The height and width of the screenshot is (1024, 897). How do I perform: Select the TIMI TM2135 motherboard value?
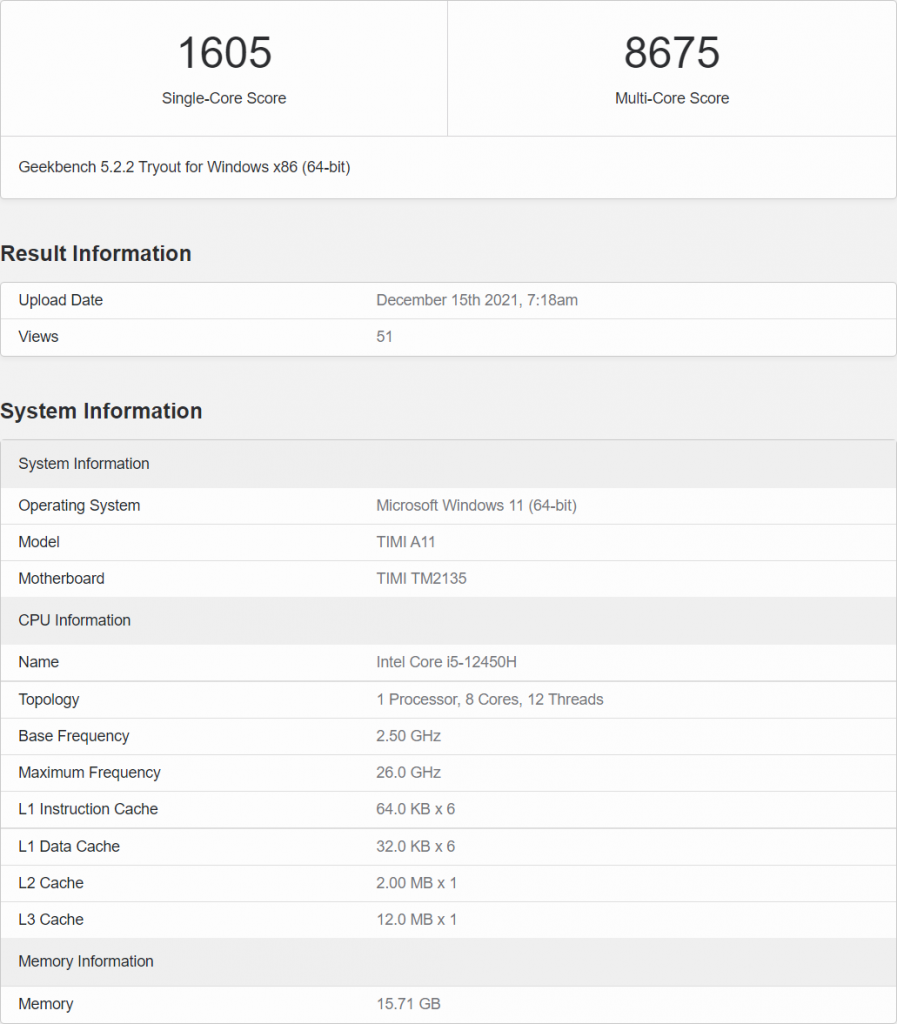pyautogui.click(x=421, y=578)
